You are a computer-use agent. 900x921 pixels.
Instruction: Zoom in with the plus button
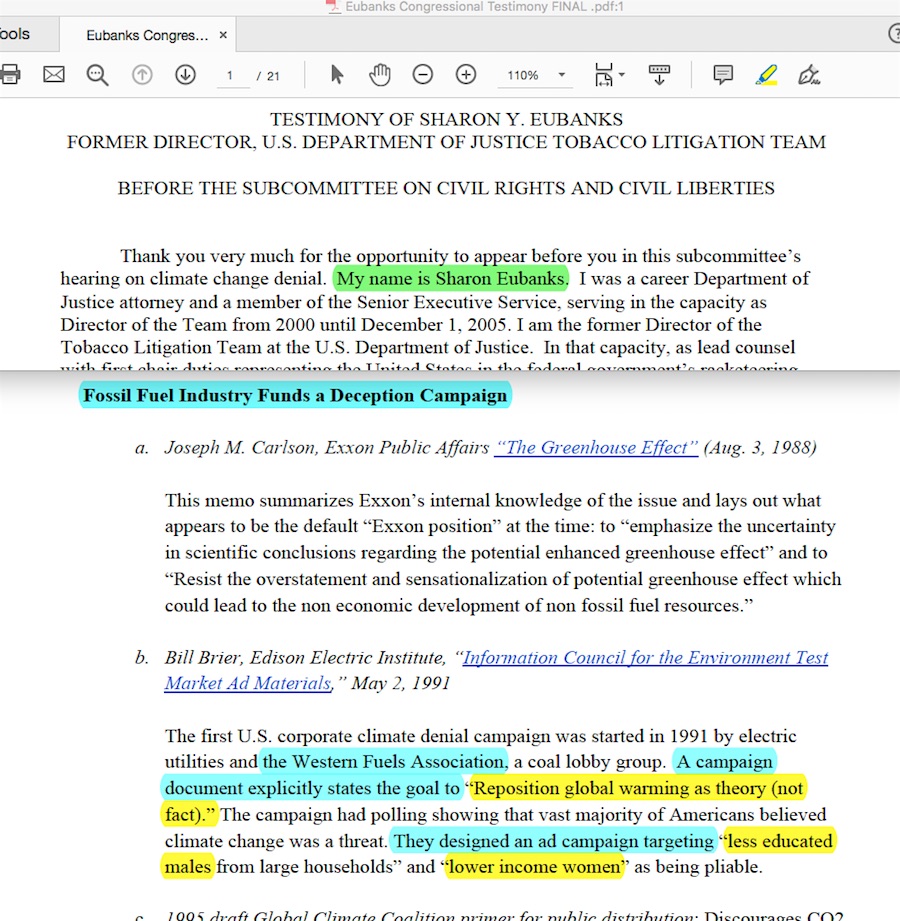tap(466, 75)
